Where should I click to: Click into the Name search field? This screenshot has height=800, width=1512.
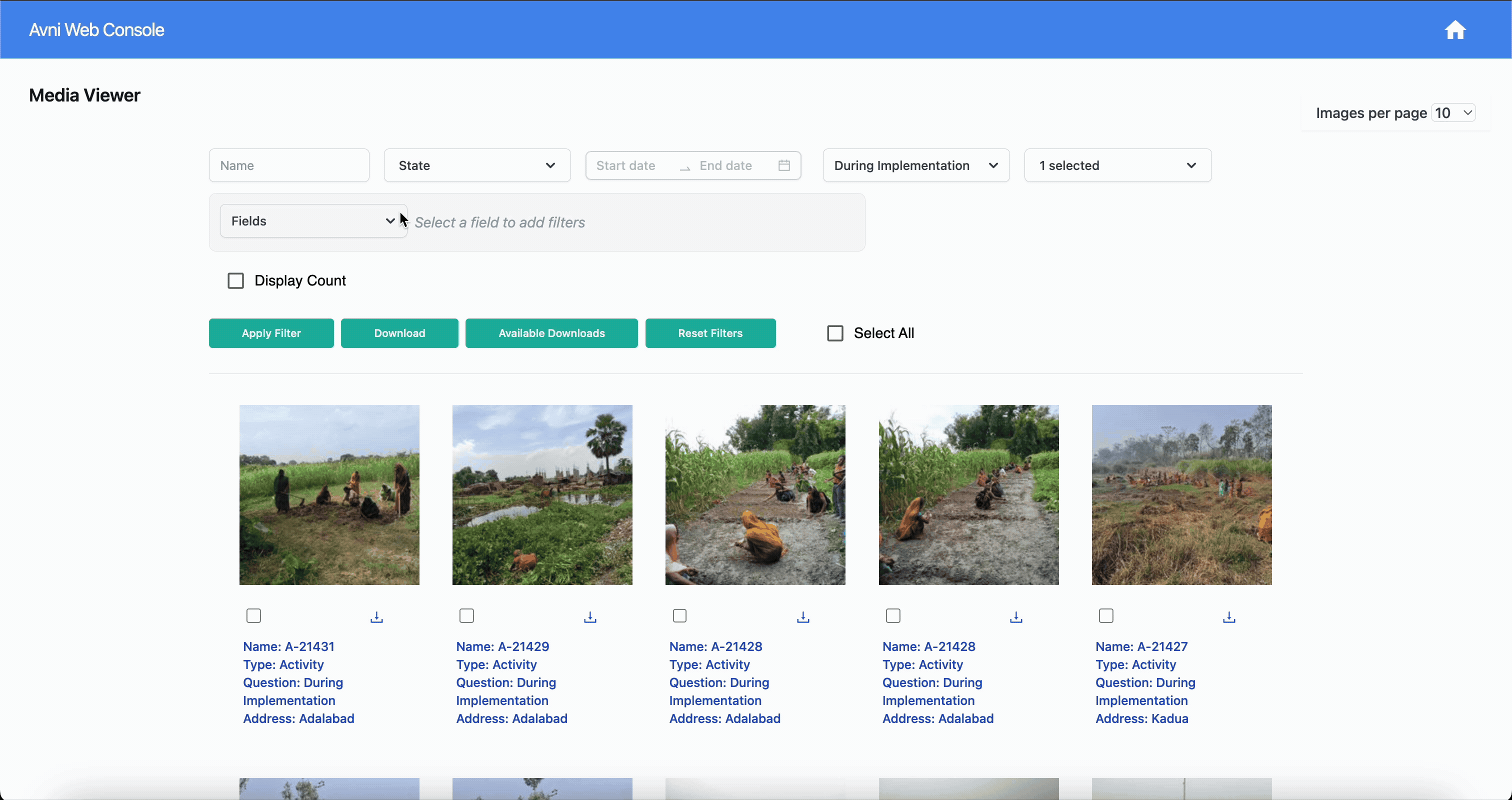[x=289, y=165]
